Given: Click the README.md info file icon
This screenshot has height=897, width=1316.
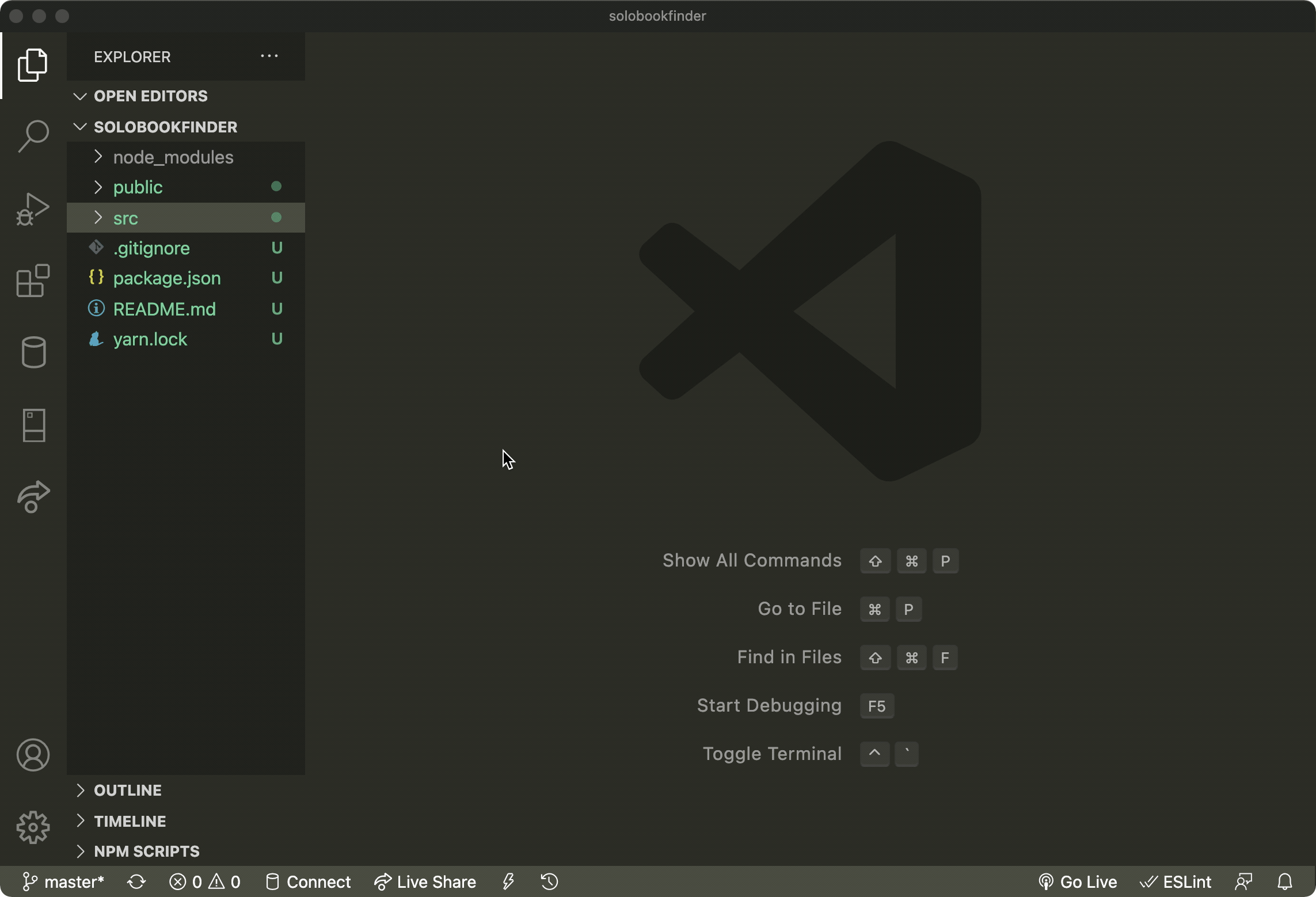Looking at the screenshot, I should pos(96,308).
